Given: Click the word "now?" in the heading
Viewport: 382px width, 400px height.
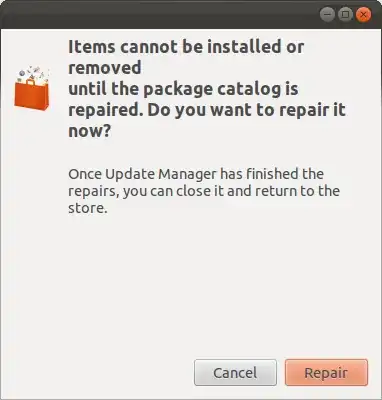Looking at the screenshot, I should coord(89,131).
